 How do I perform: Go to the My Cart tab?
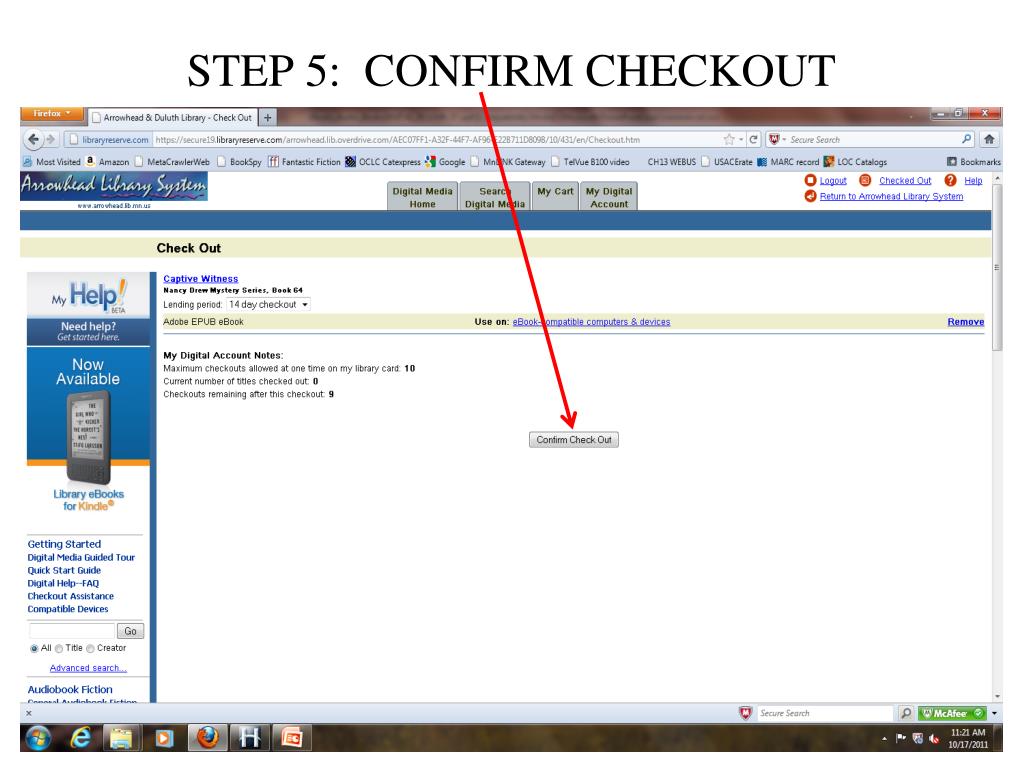[555, 196]
